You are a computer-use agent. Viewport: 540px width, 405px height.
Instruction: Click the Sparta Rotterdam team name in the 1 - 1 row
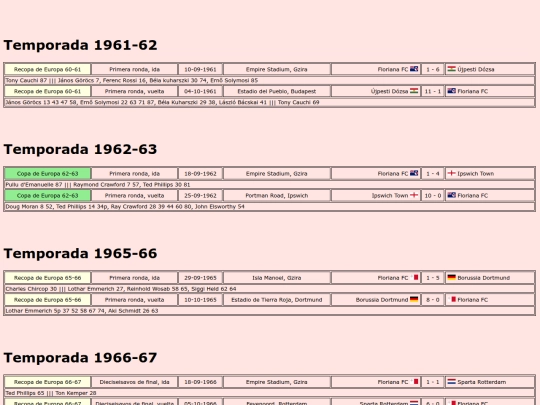481,382
